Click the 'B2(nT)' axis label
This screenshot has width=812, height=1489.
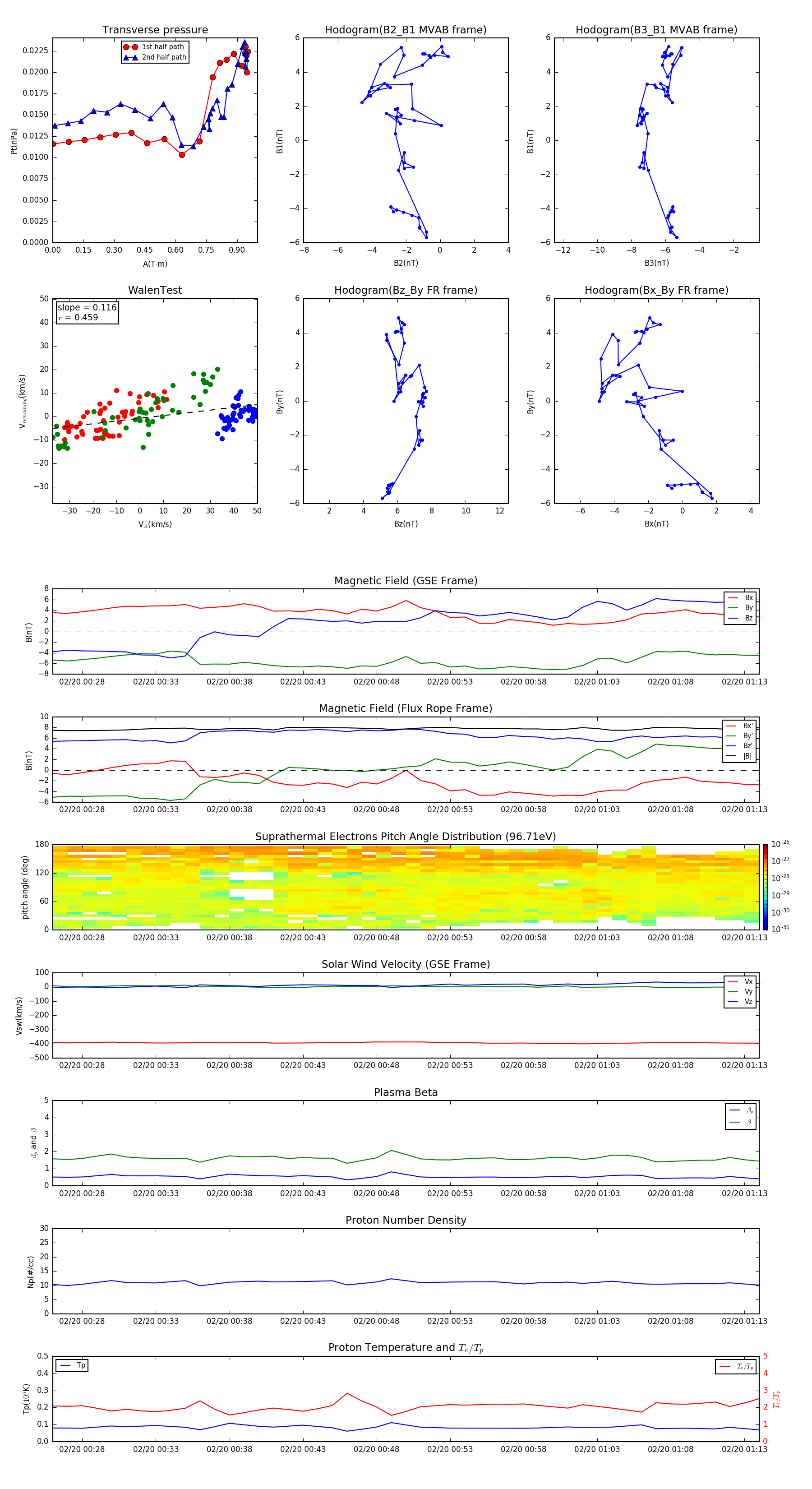pyautogui.click(x=406, y=263)
